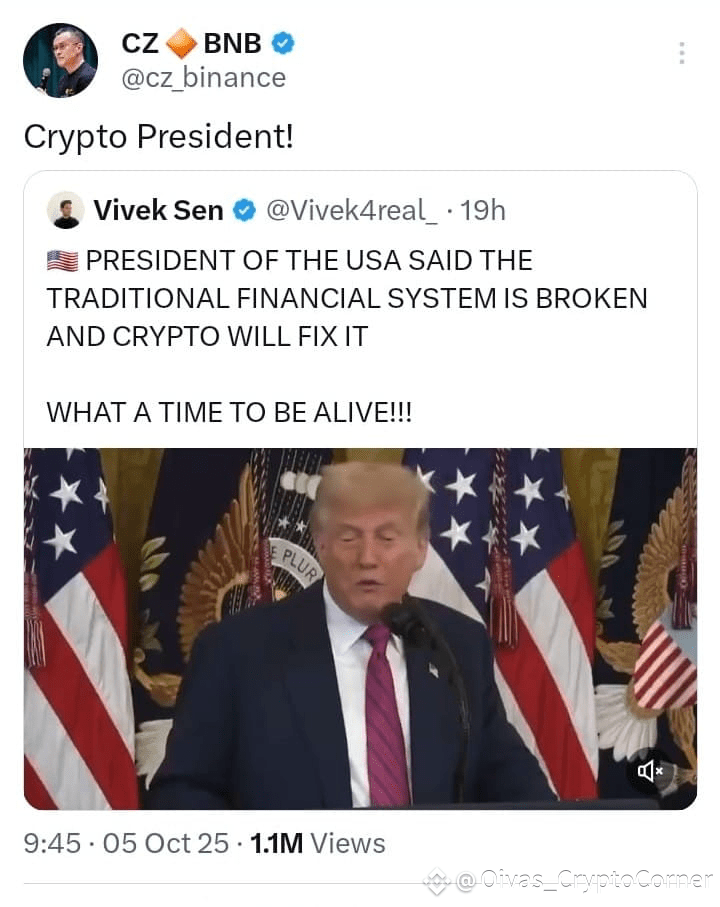Open the @Vivek4real_ handle
The height and width of the screenshot is (907, 720).
(x=352, y=211)
